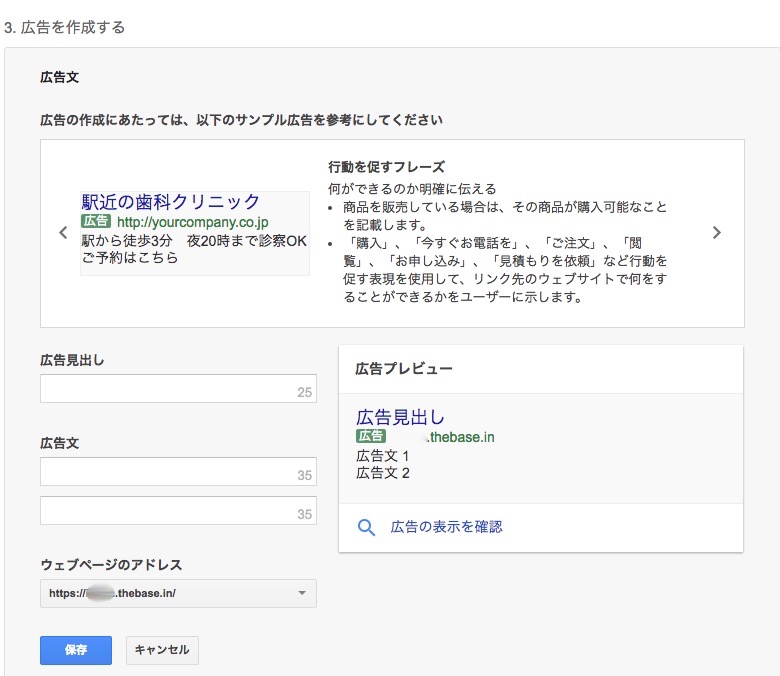The image size is (780, 676).
Task: Click the magnifier icon beside 広告の表示を確認
Action: (366, 527)
